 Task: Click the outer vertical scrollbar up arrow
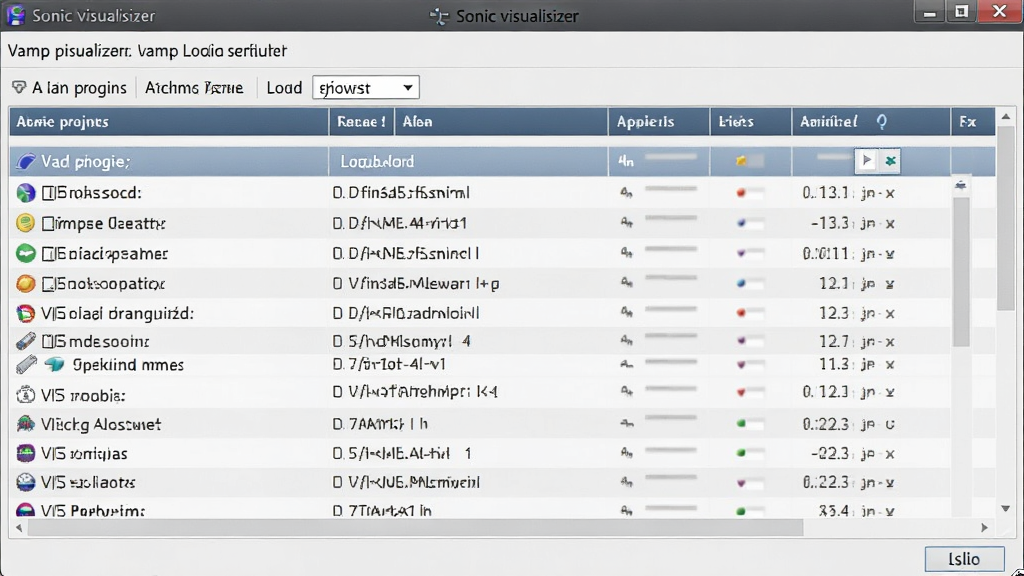pyautogui.click(x=1006, y=117)
